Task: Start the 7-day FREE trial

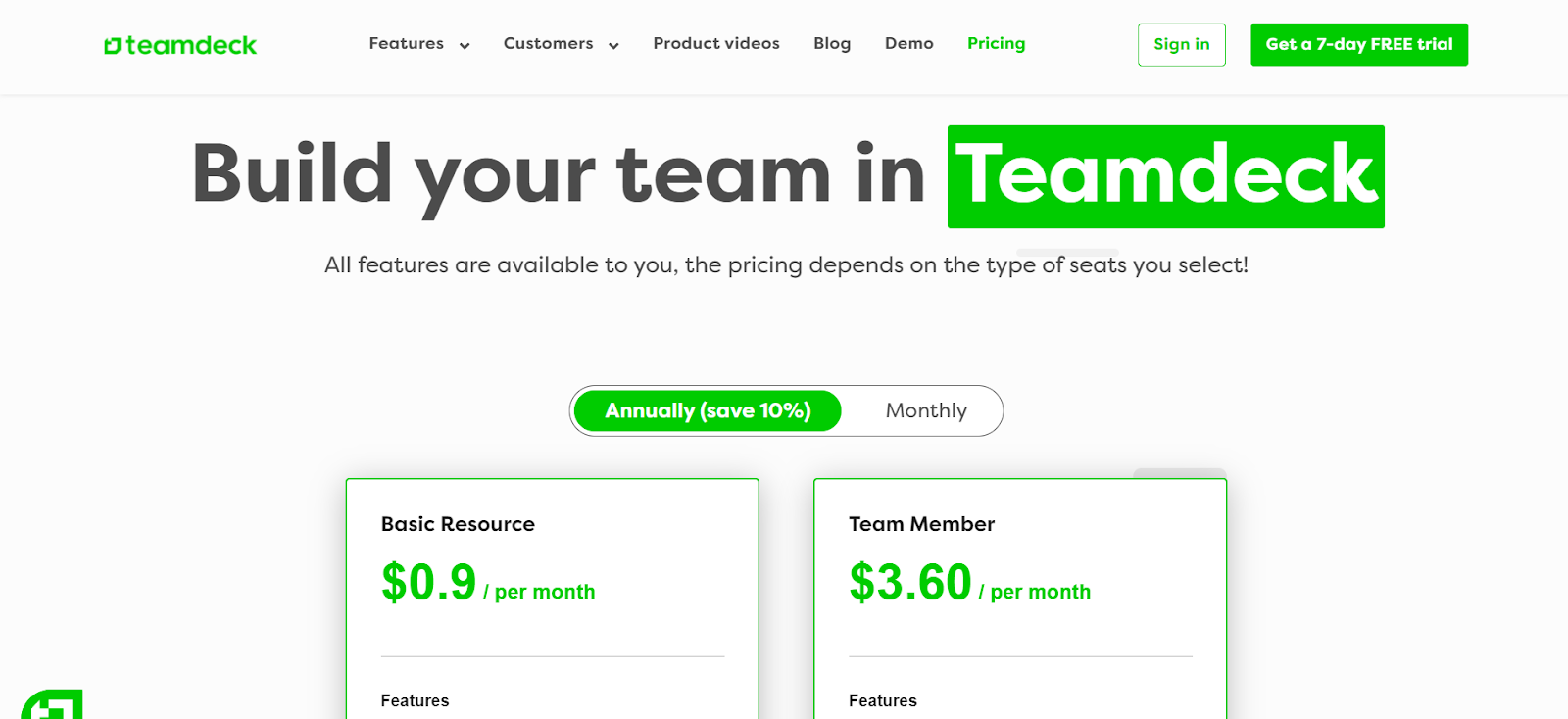Action: 1359,45
